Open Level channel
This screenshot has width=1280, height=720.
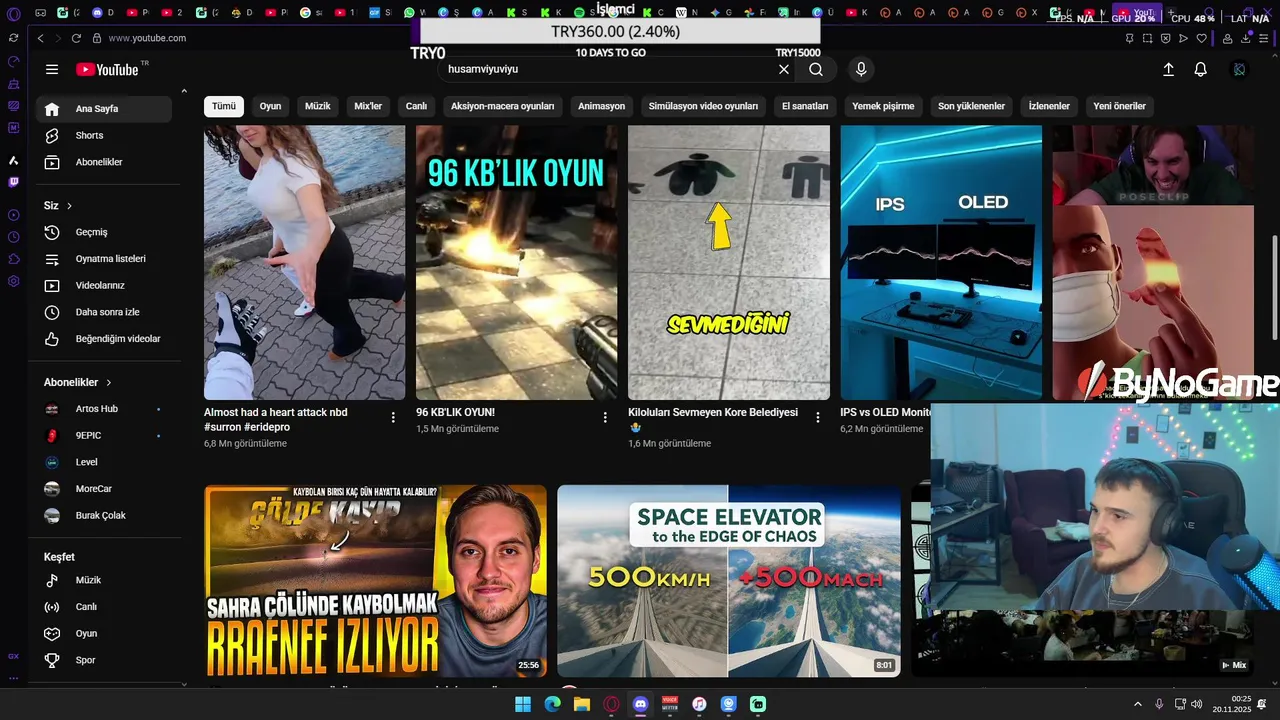click(104, 462)
